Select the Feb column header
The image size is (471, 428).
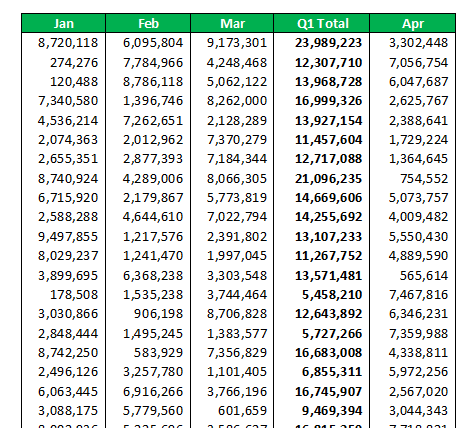coord(148,23)
